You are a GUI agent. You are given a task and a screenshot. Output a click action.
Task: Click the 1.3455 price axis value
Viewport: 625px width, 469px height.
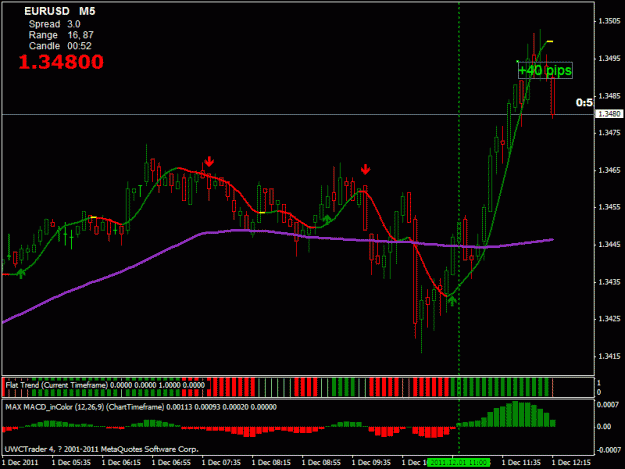(609, 207)
